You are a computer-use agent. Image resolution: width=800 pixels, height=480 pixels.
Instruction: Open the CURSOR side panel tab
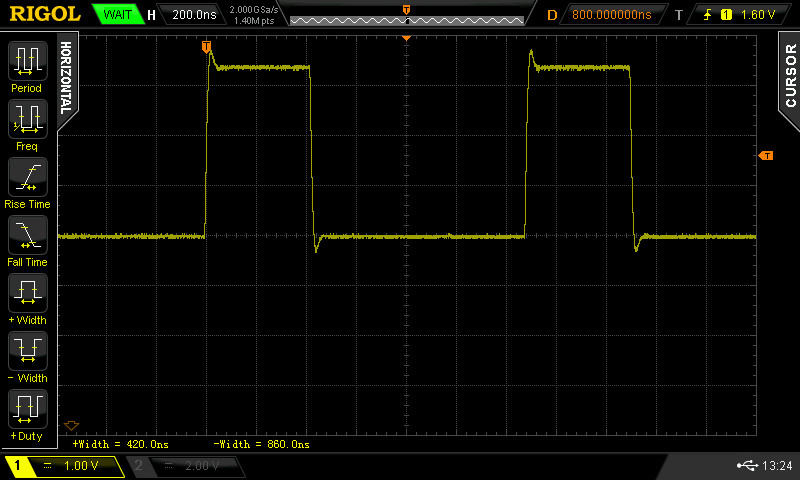pyautogui.click(x=789, y=77)
